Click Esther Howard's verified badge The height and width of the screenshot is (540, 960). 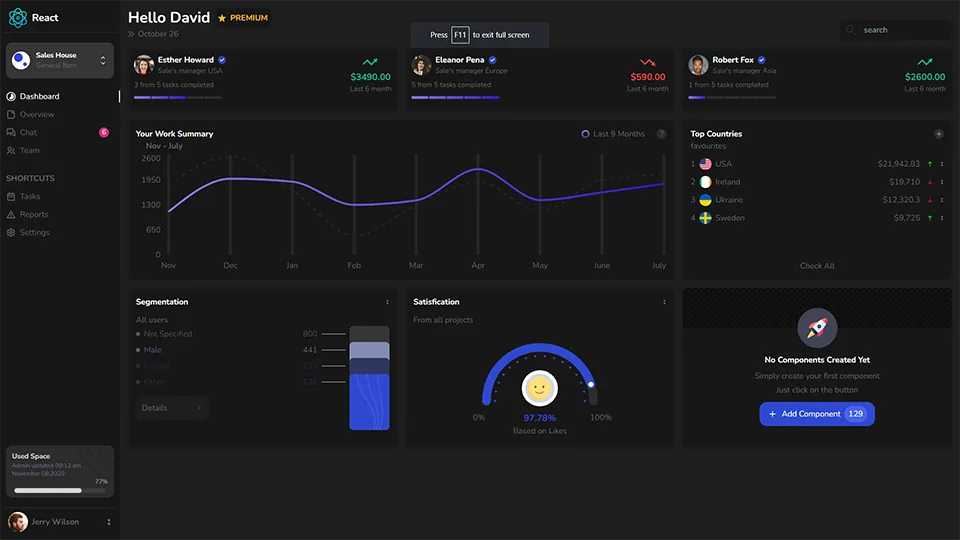[222, 60]
